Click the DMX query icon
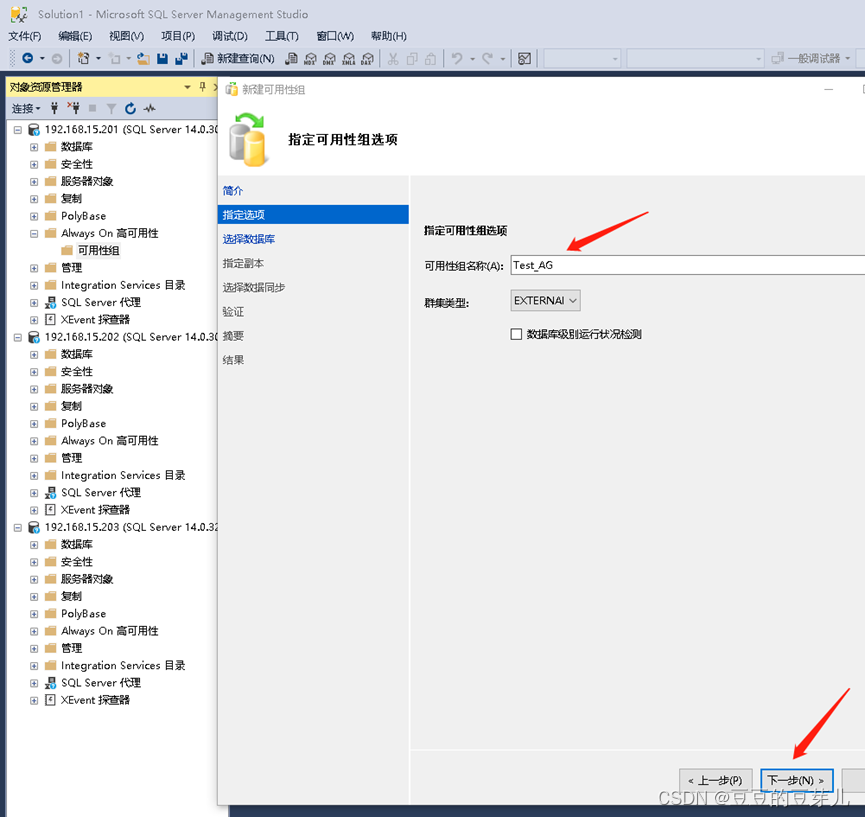Screen dimensions: 865x817 click(329, 58)
